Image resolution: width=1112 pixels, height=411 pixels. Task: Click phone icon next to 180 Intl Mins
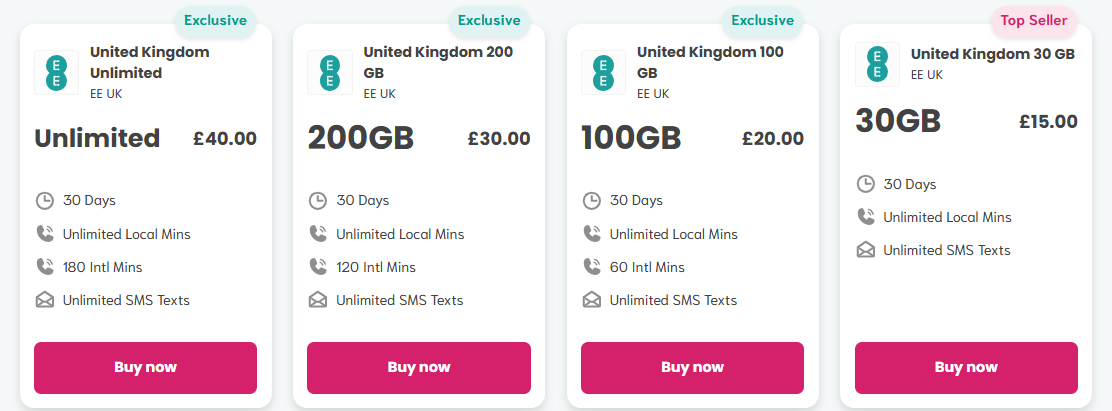pos(45,267)
